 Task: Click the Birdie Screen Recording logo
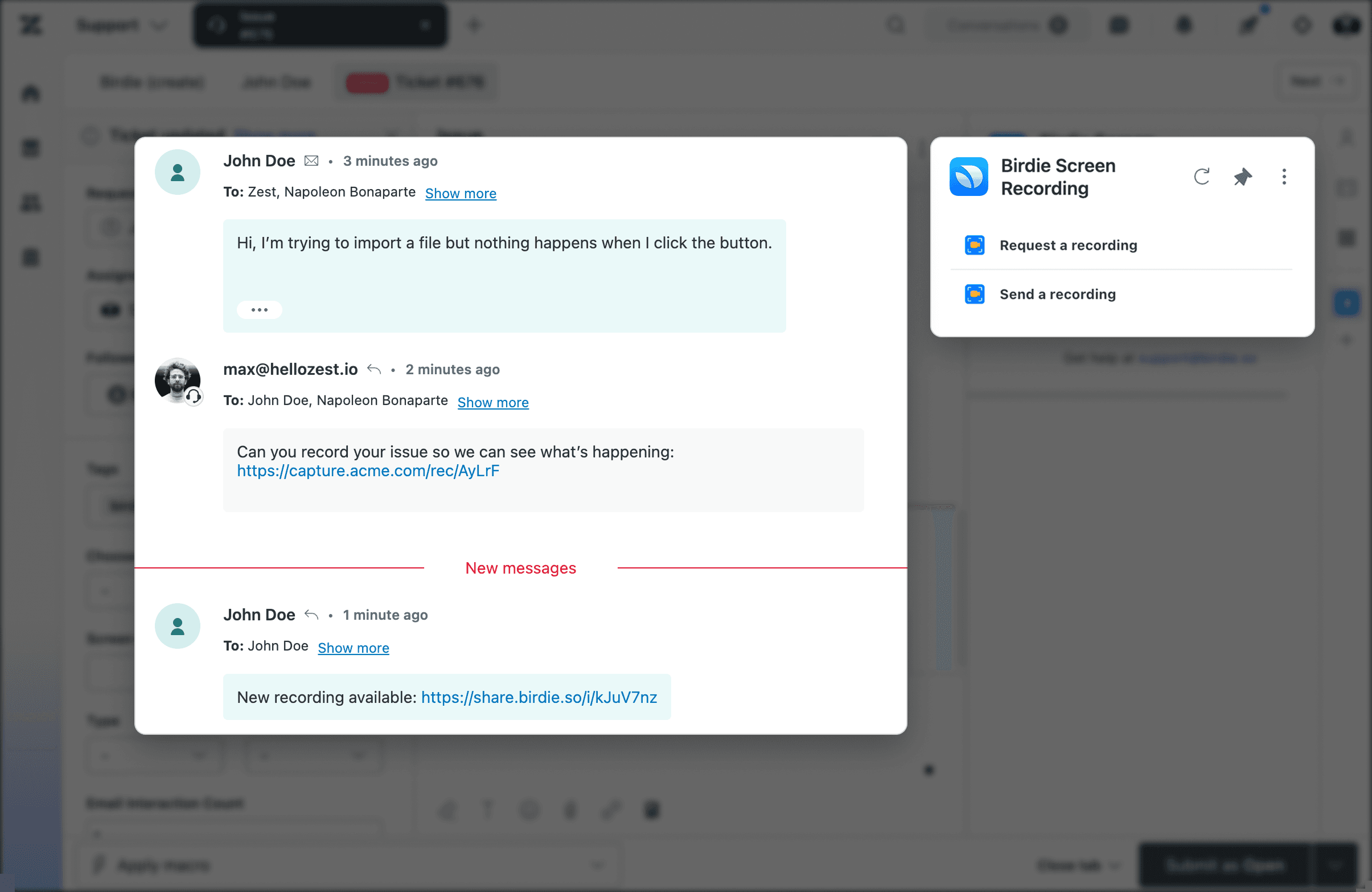(x=968, y=177)
